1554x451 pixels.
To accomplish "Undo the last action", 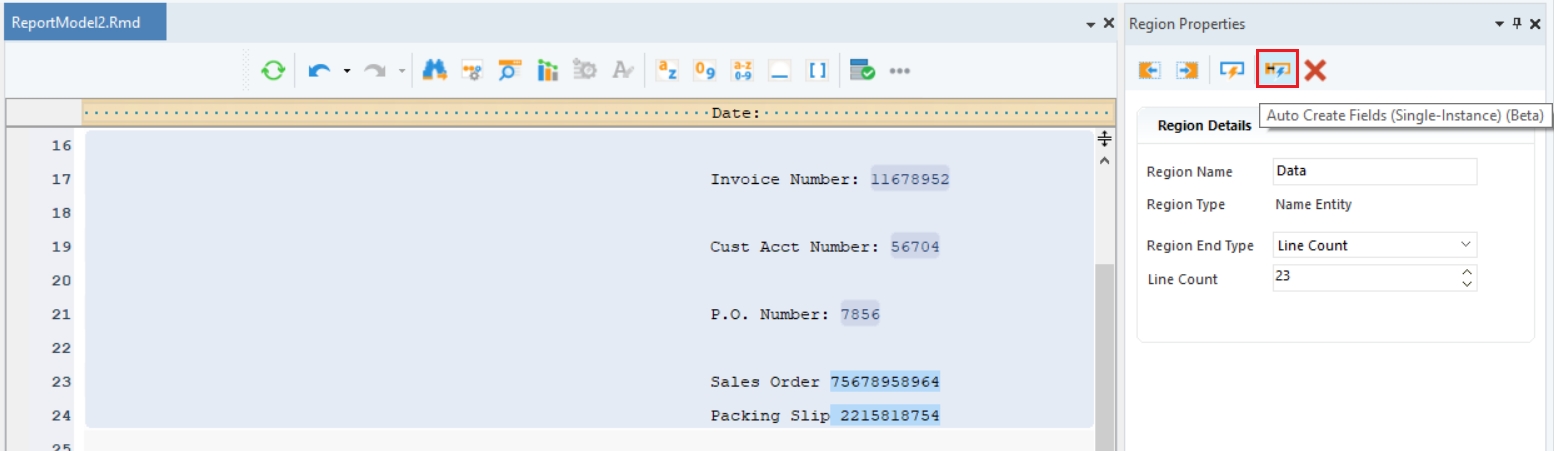I will [320, 71].
